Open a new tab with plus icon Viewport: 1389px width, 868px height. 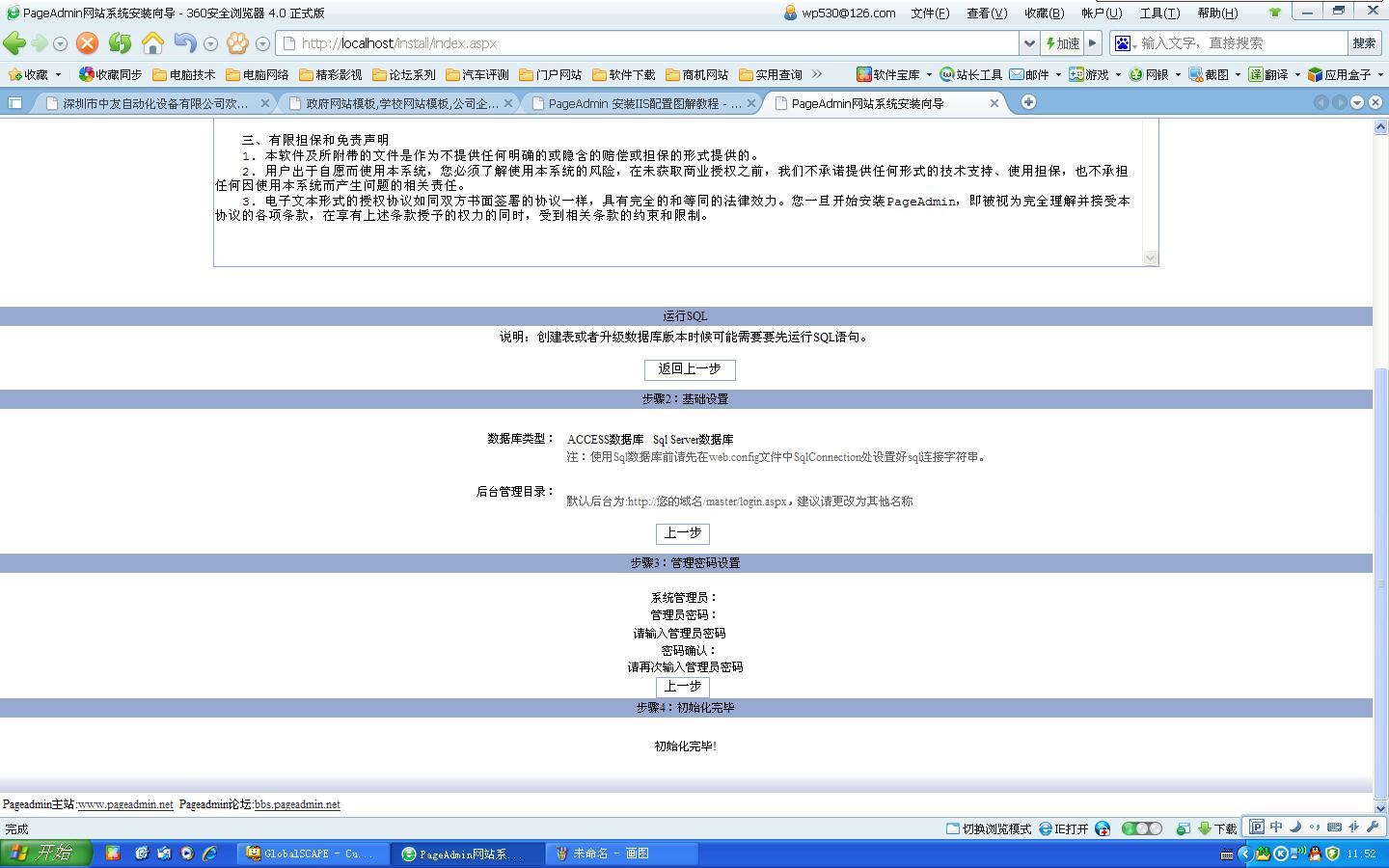(1028, 102)
